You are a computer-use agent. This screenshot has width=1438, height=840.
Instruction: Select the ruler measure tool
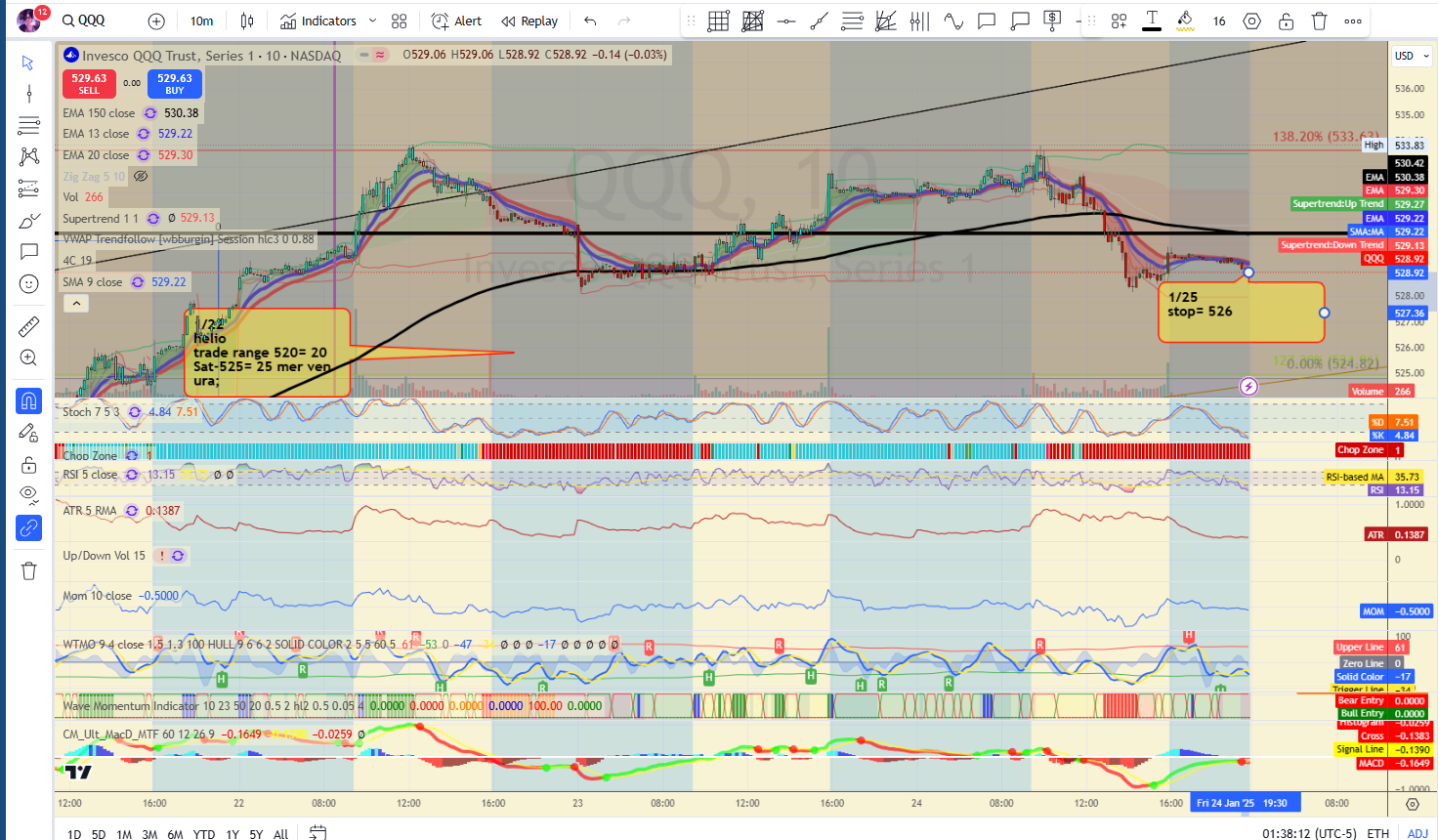click(28, 326)
